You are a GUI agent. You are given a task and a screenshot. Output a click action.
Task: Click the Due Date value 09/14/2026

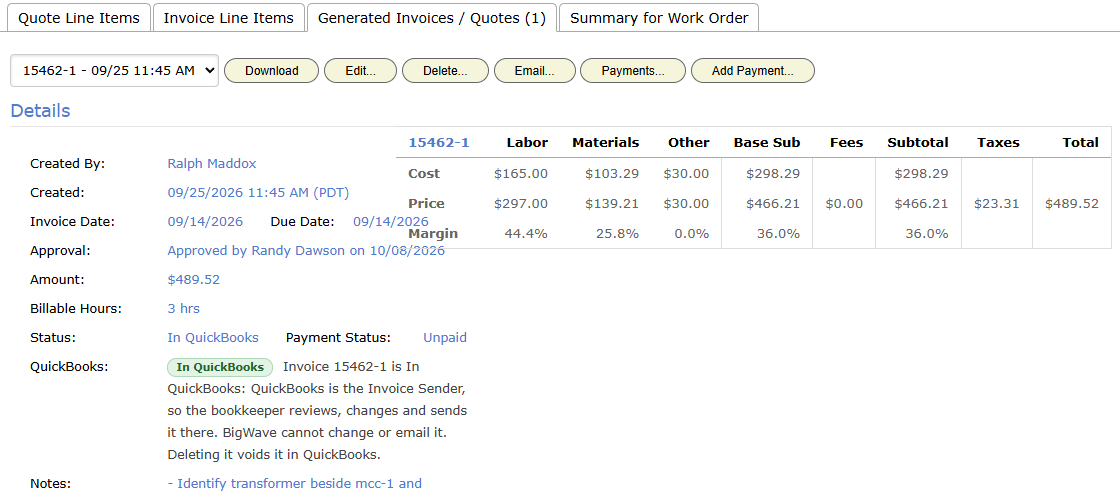point(391,221)
